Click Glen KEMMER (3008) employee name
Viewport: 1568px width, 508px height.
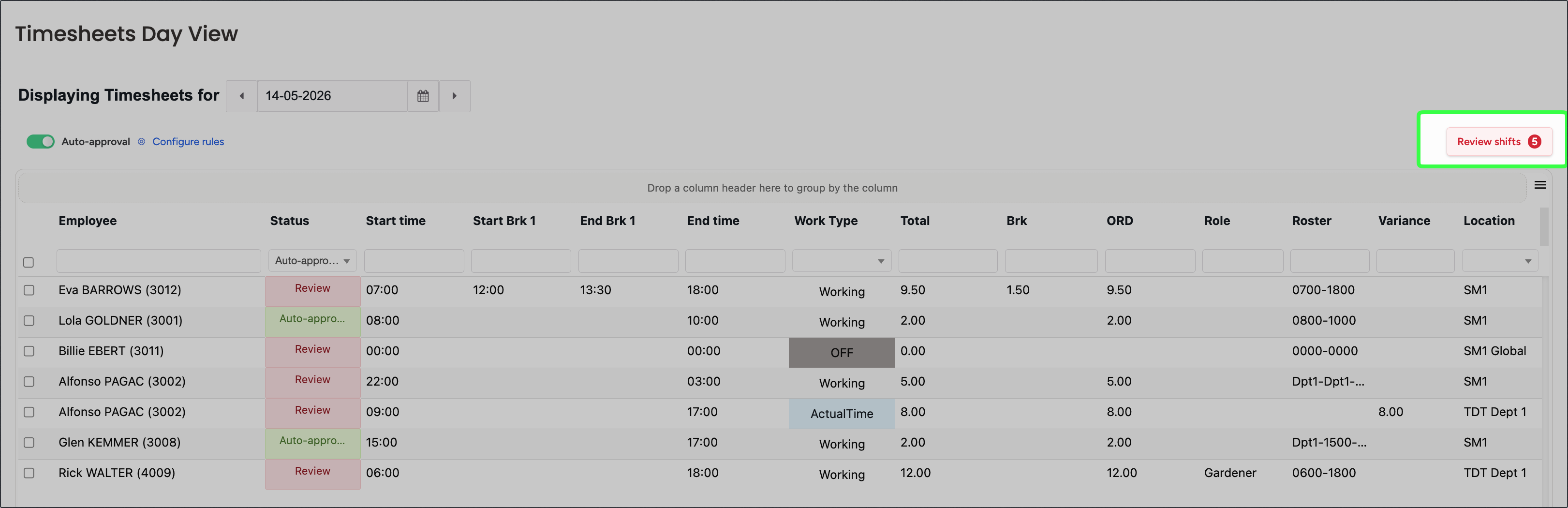click(119, 442)
